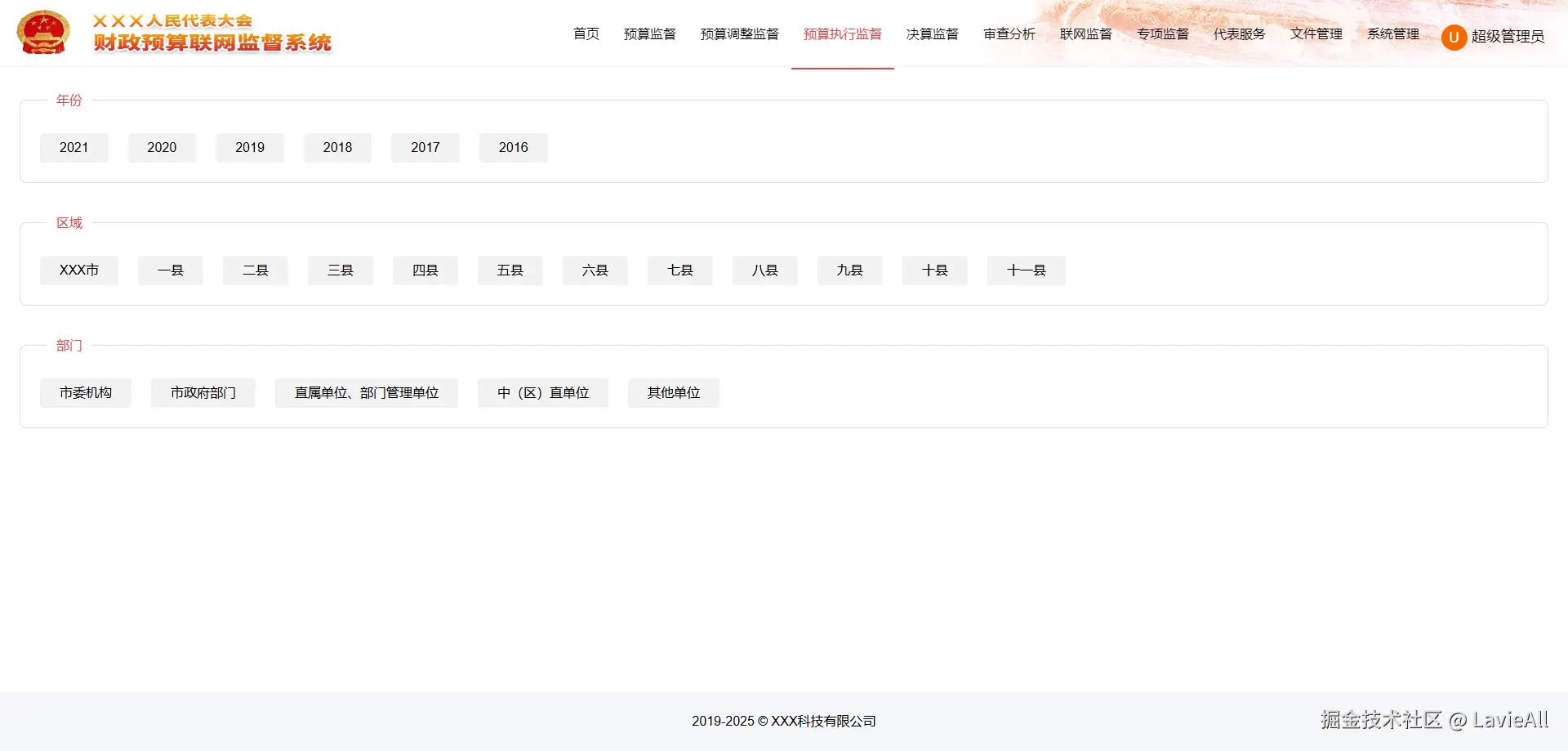This screenshot has width=1568, height=751.
Task: Select 其他单位 department filter
Action: point(673,392)
